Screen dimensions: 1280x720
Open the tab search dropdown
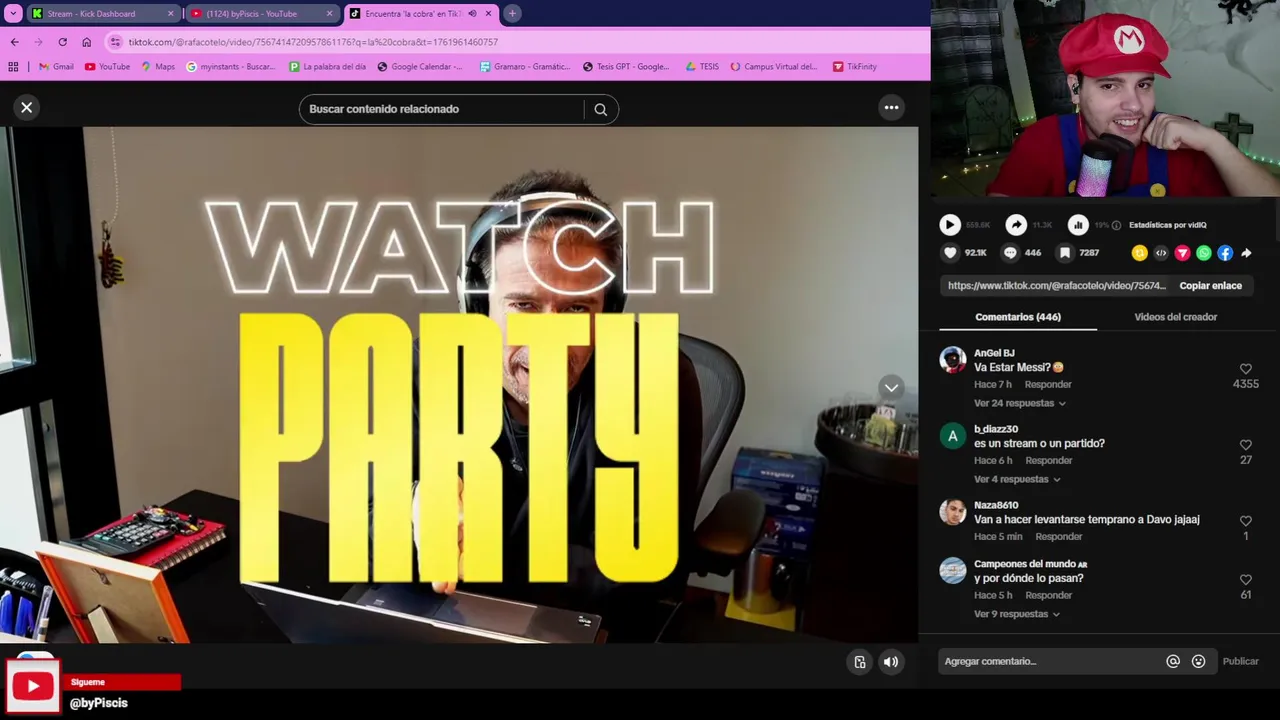[13, 14]
